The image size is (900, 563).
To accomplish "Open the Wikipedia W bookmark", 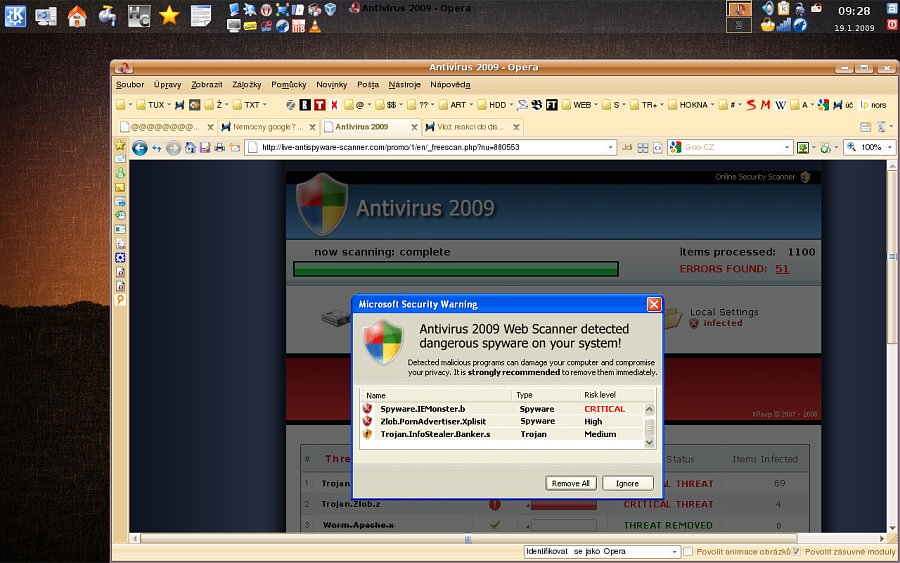I will coord(780,105).
